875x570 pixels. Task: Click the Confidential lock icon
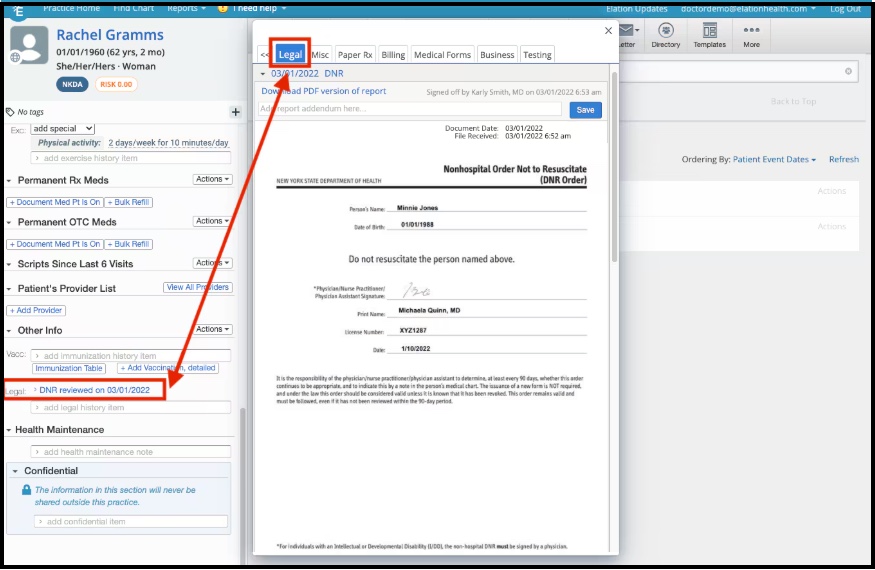coord(26,490)
